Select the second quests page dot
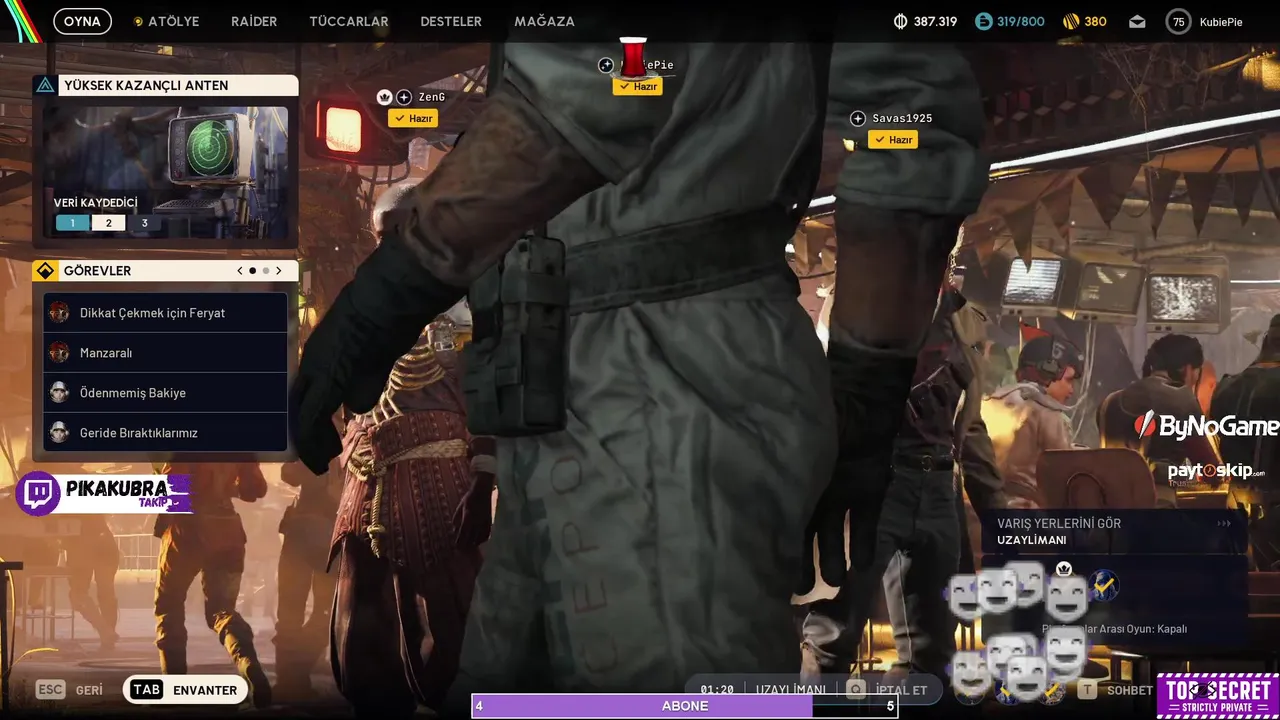The image size is (1280, 720). click(x=266, y=270)
